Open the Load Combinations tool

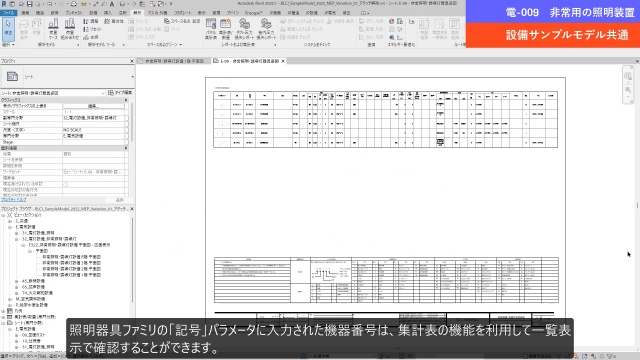(x=70, y=29)
